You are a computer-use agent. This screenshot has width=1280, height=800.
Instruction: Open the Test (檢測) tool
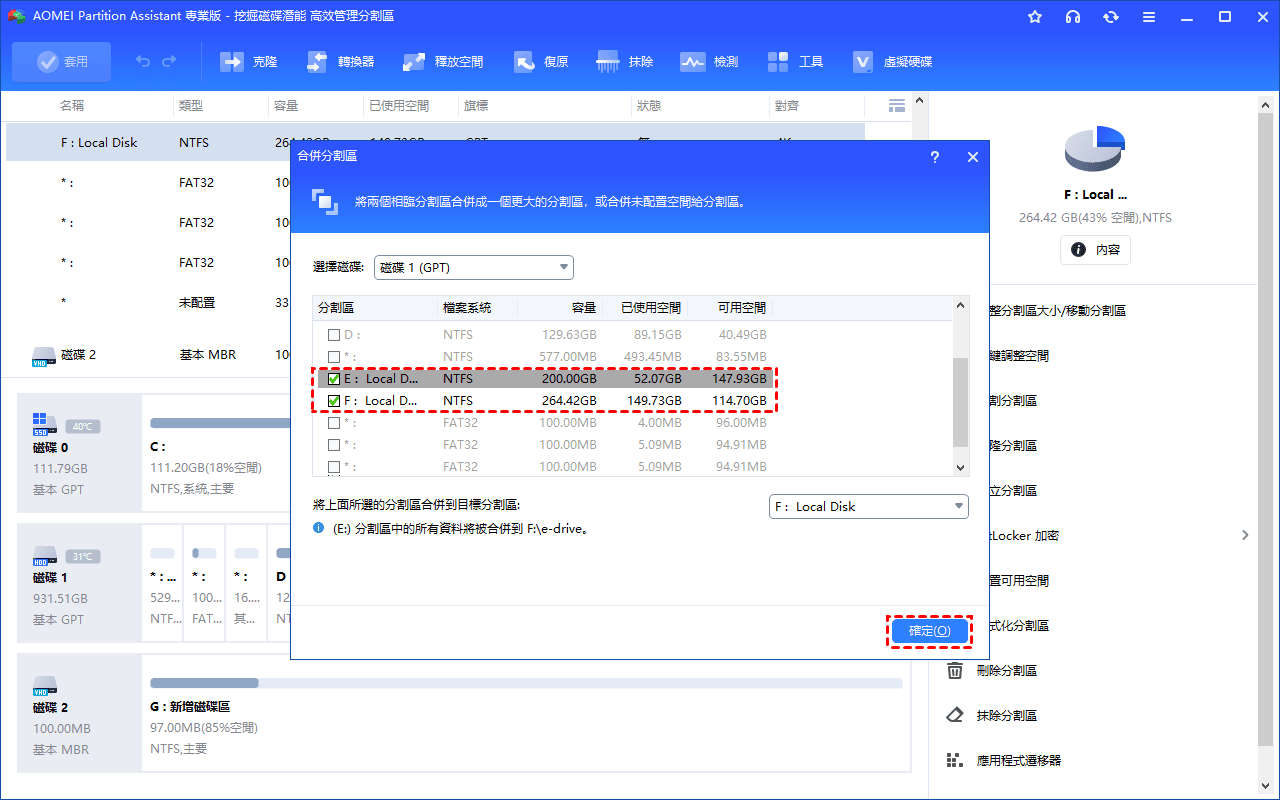(x=693, y=62)
